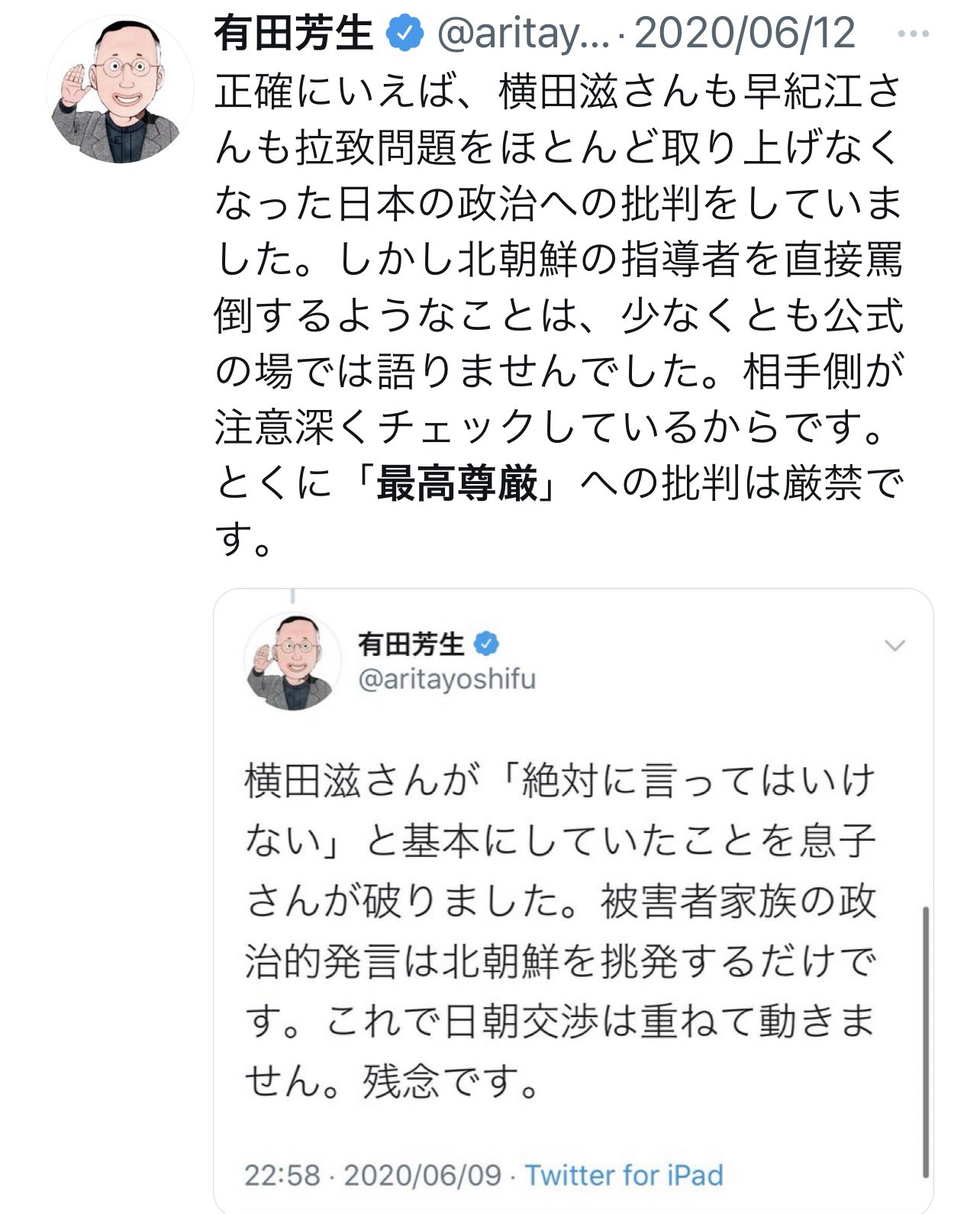980x1214 pixels.
Task: Select the quoted tweet's 有田芳生 name
Action: [410, 644]
